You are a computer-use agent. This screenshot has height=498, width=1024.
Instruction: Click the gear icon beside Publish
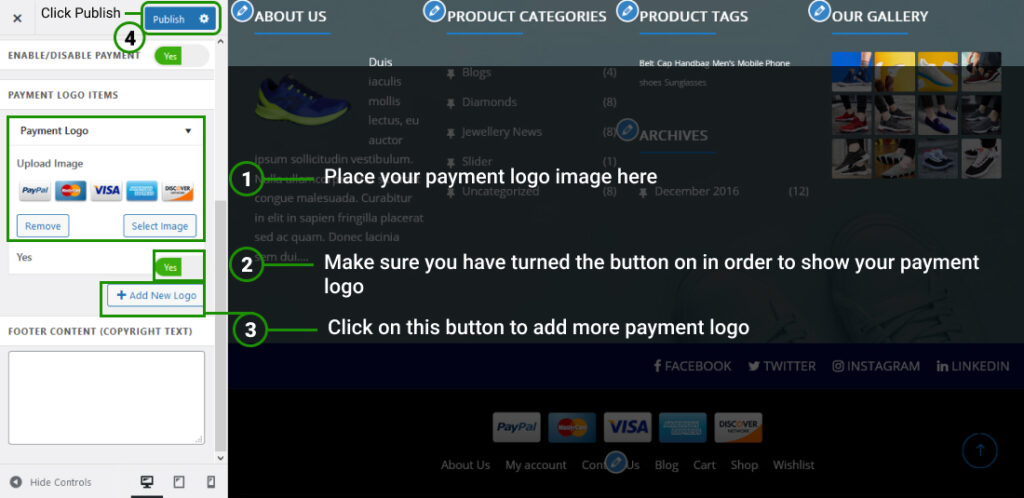tap(204, 19)
